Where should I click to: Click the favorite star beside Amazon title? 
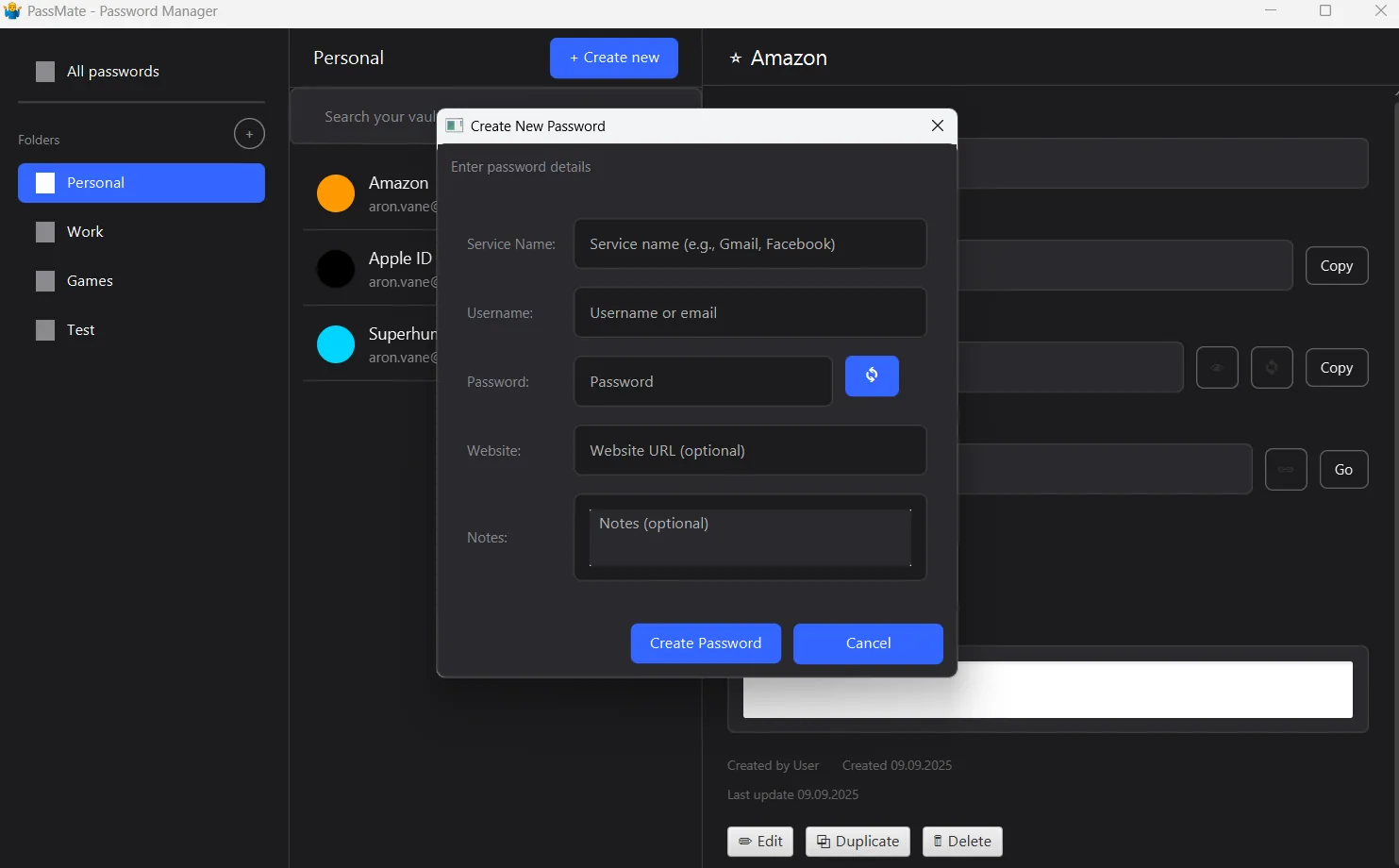(x=736, y=58)
